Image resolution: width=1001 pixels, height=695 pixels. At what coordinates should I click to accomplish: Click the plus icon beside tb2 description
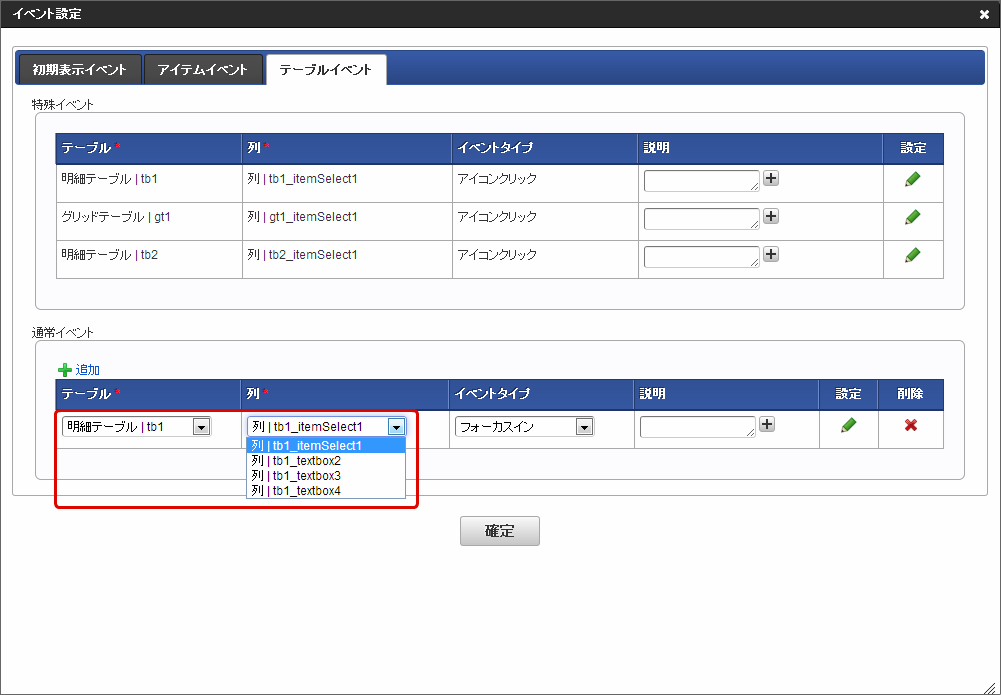point(771,254)
